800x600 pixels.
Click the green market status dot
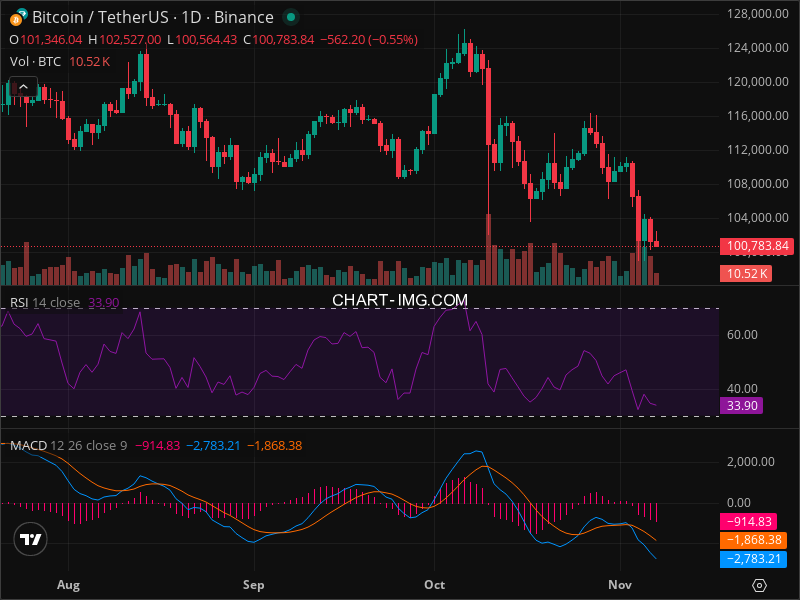[x=290, y=17]
